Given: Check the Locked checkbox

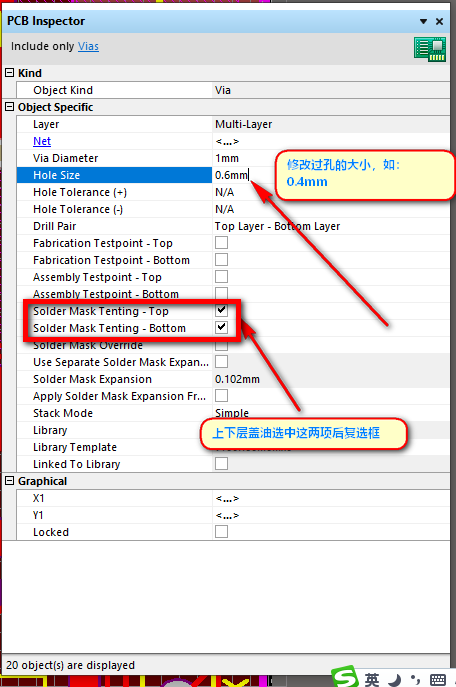Looking at the screenshot, I should coord(222,531).
